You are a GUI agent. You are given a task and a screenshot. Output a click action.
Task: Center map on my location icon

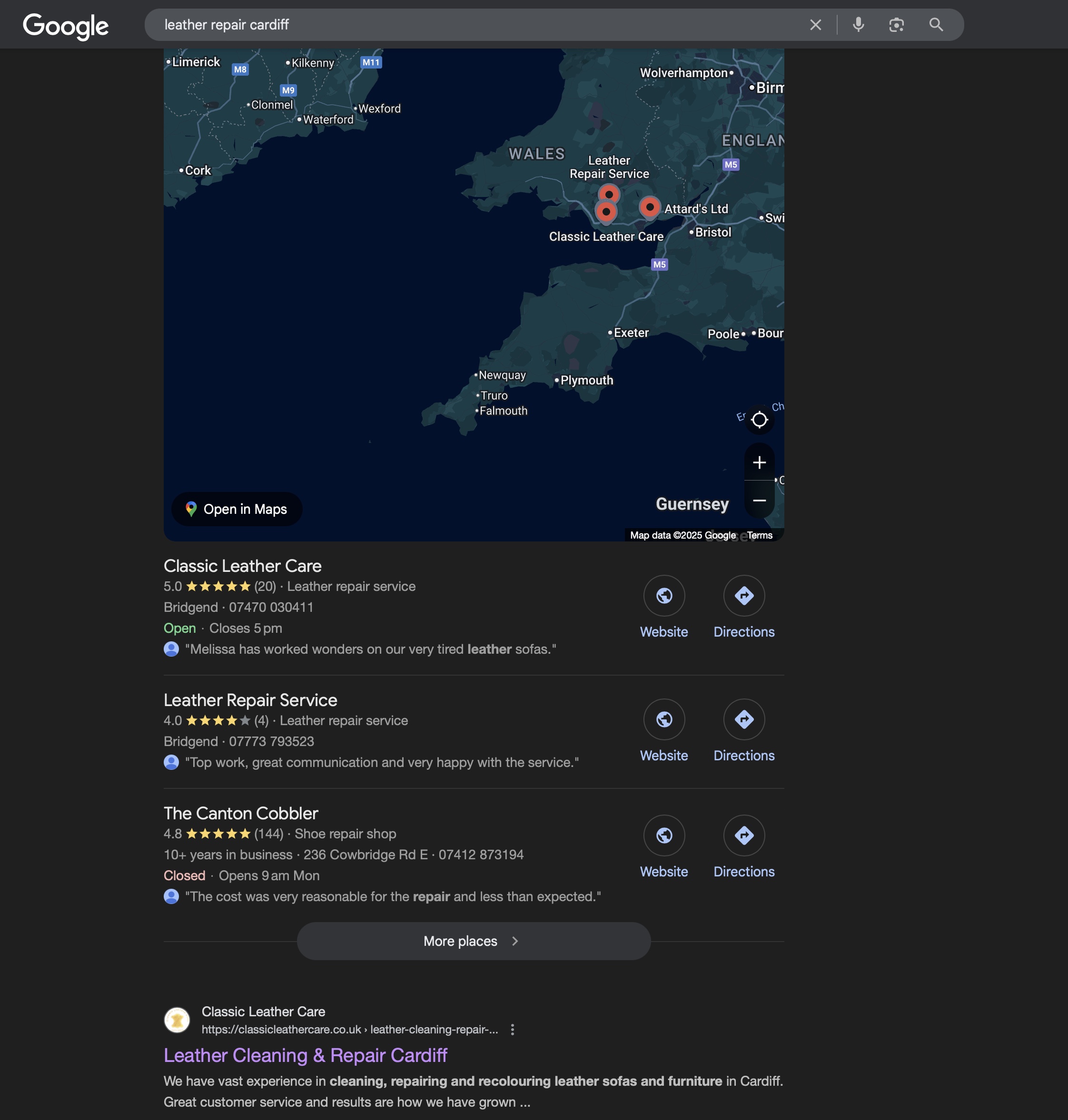click(x=759, y=420)
